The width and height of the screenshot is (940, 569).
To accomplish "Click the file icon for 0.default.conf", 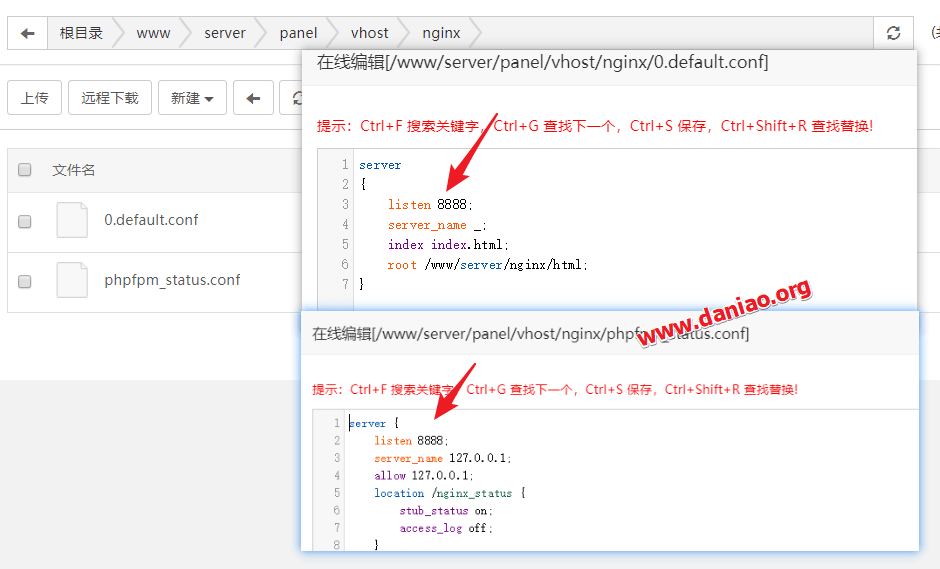I will click(72, 220).
